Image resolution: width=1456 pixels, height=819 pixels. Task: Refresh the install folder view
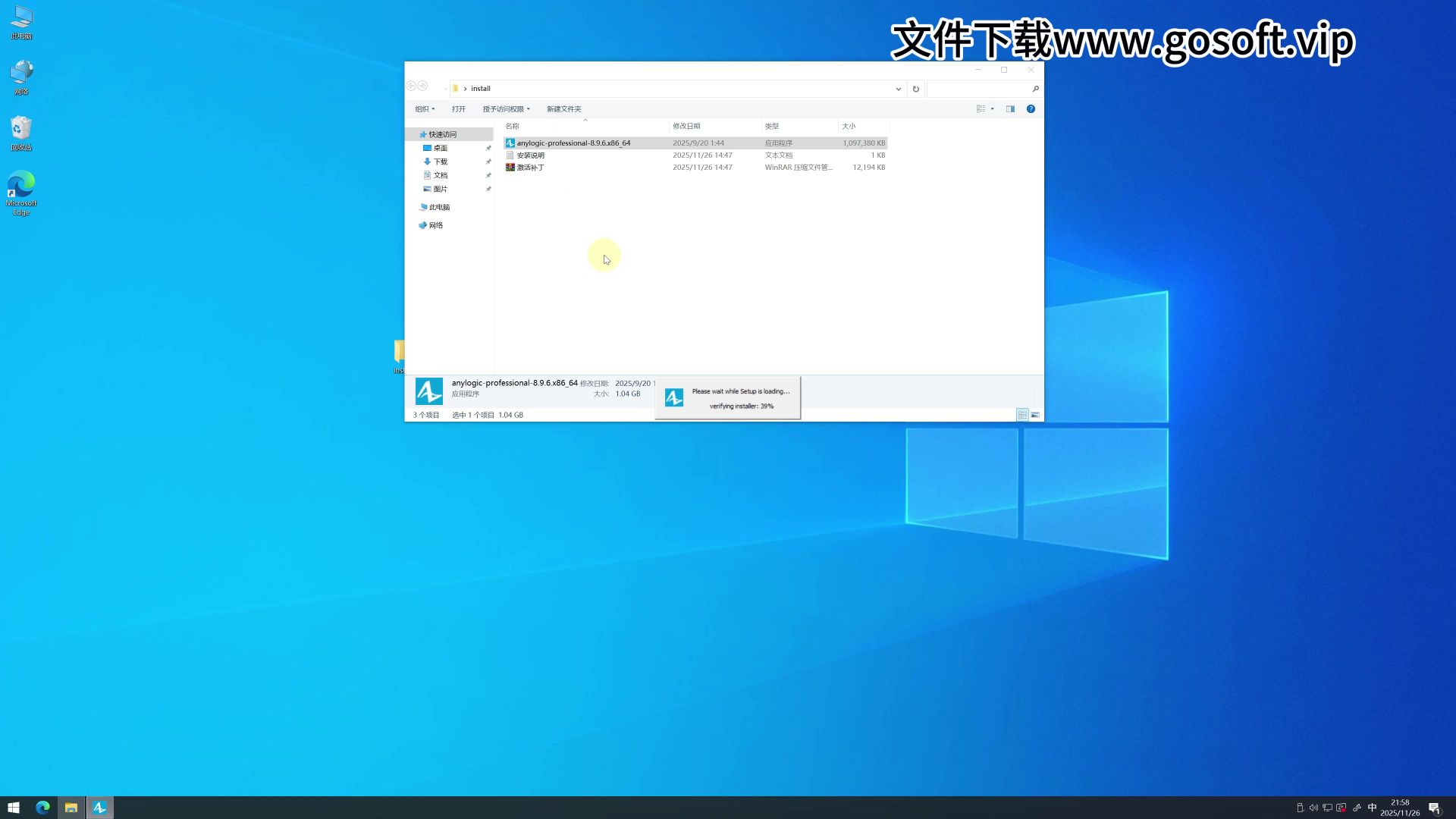click(x=915, y=89)
